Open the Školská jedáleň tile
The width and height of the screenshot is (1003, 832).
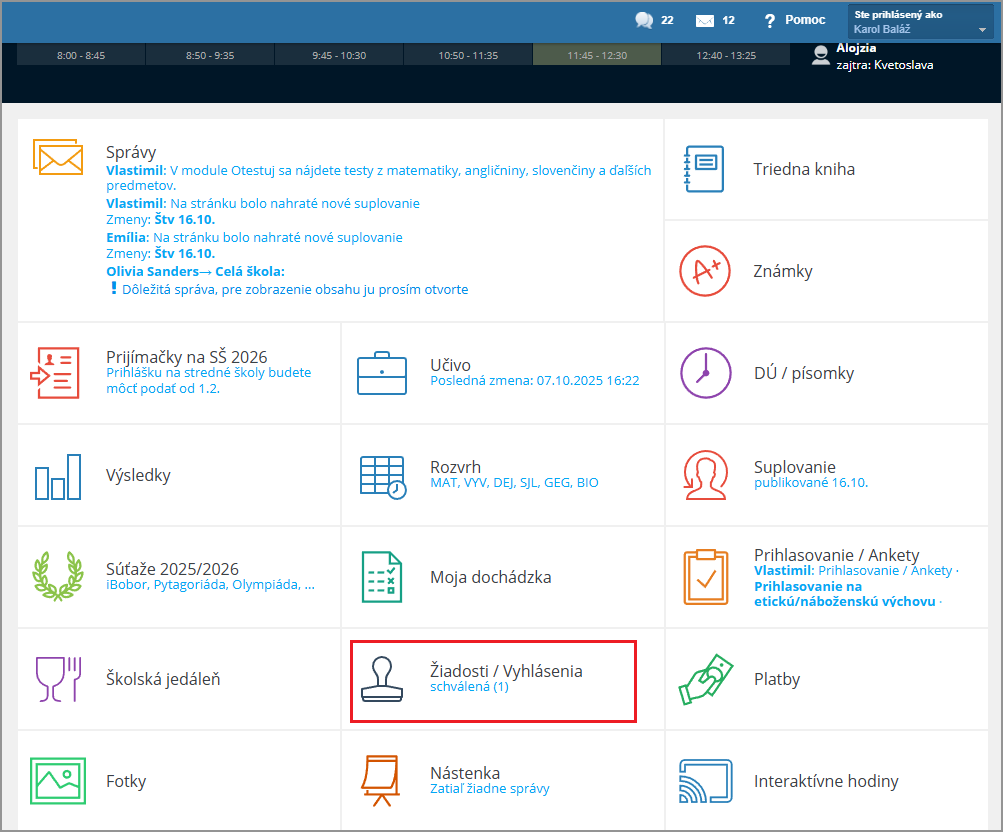click(x=163, y=679)
